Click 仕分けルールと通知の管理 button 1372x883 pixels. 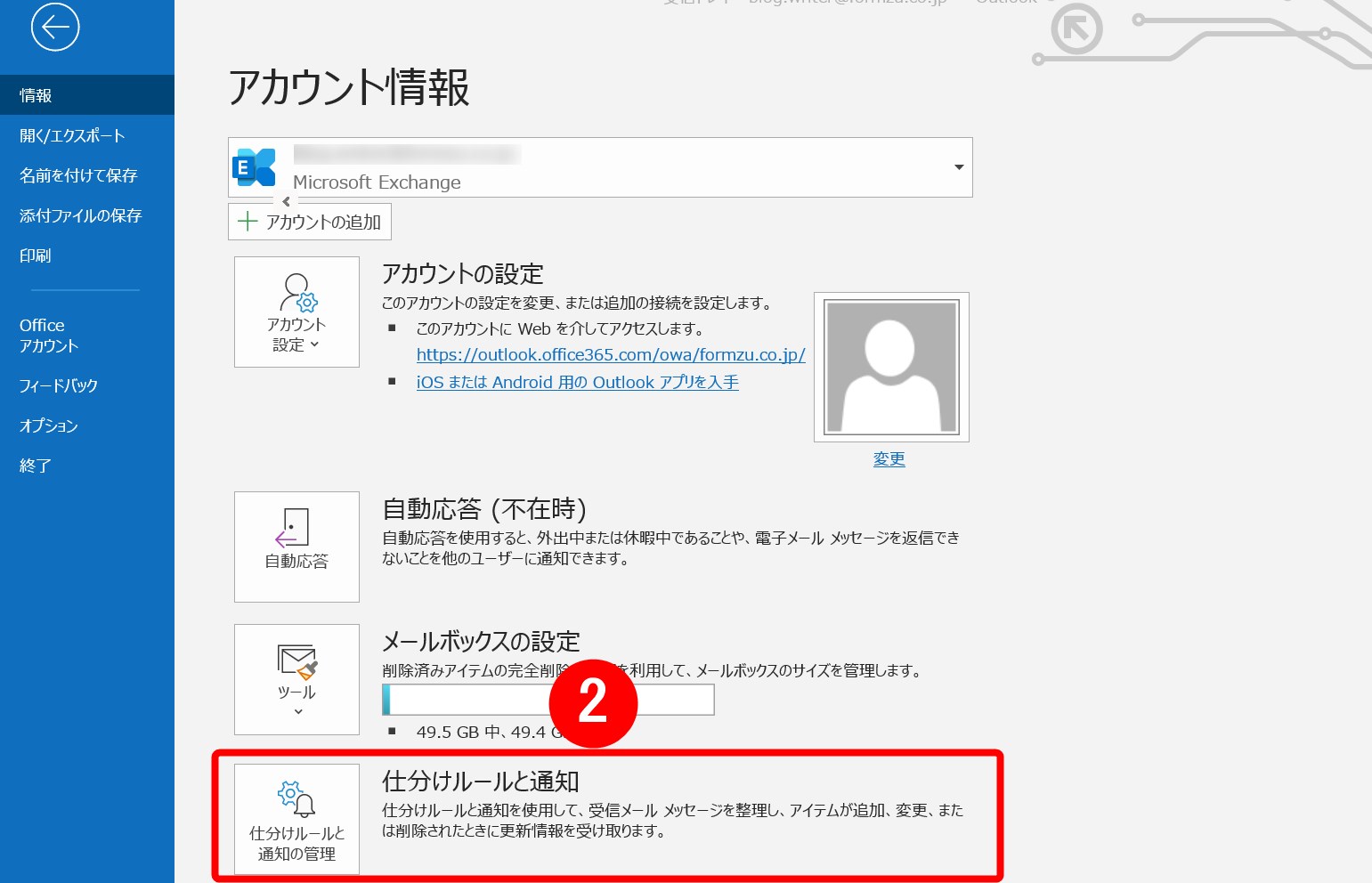click(x=296, y=819)
